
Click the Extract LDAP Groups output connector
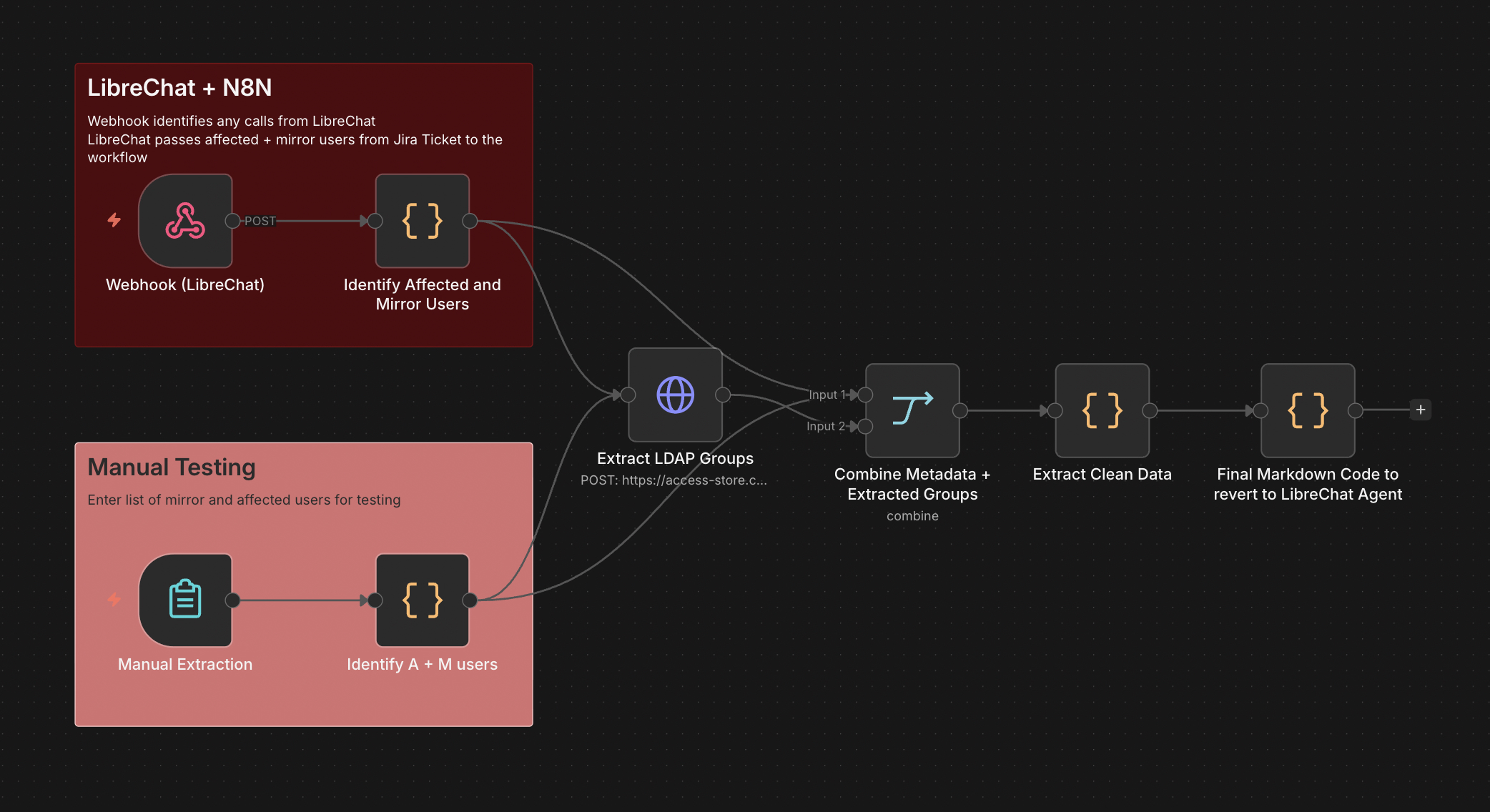pos(723,395)
